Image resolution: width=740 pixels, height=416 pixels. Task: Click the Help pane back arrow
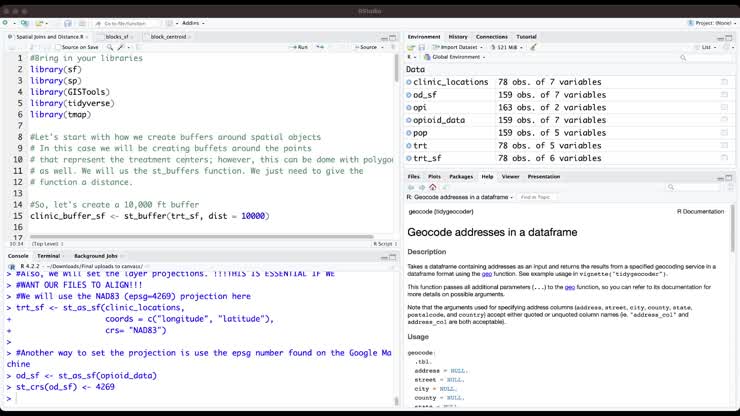click(413, 187)
